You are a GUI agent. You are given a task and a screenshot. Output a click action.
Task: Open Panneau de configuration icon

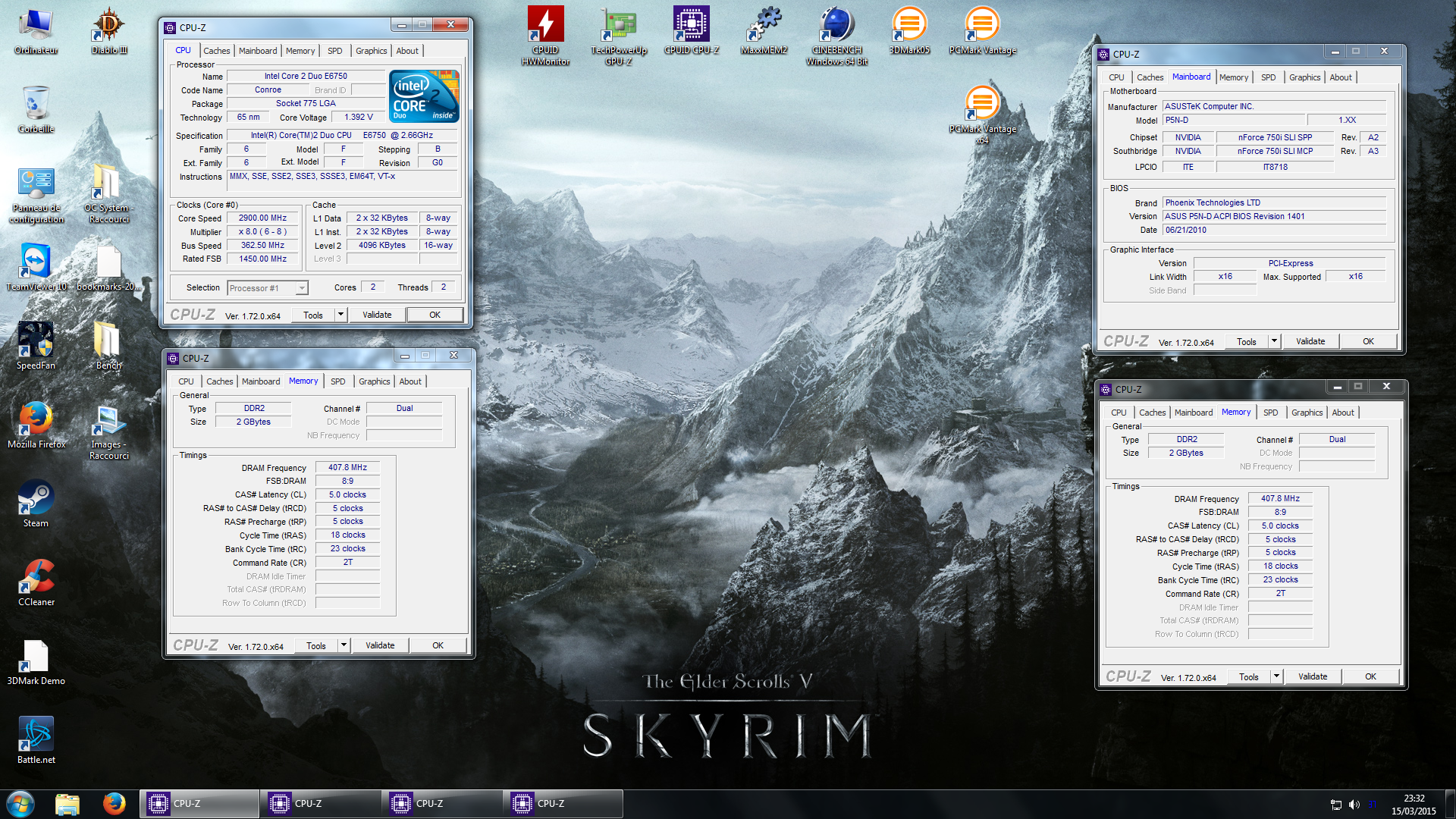point(36,195)
